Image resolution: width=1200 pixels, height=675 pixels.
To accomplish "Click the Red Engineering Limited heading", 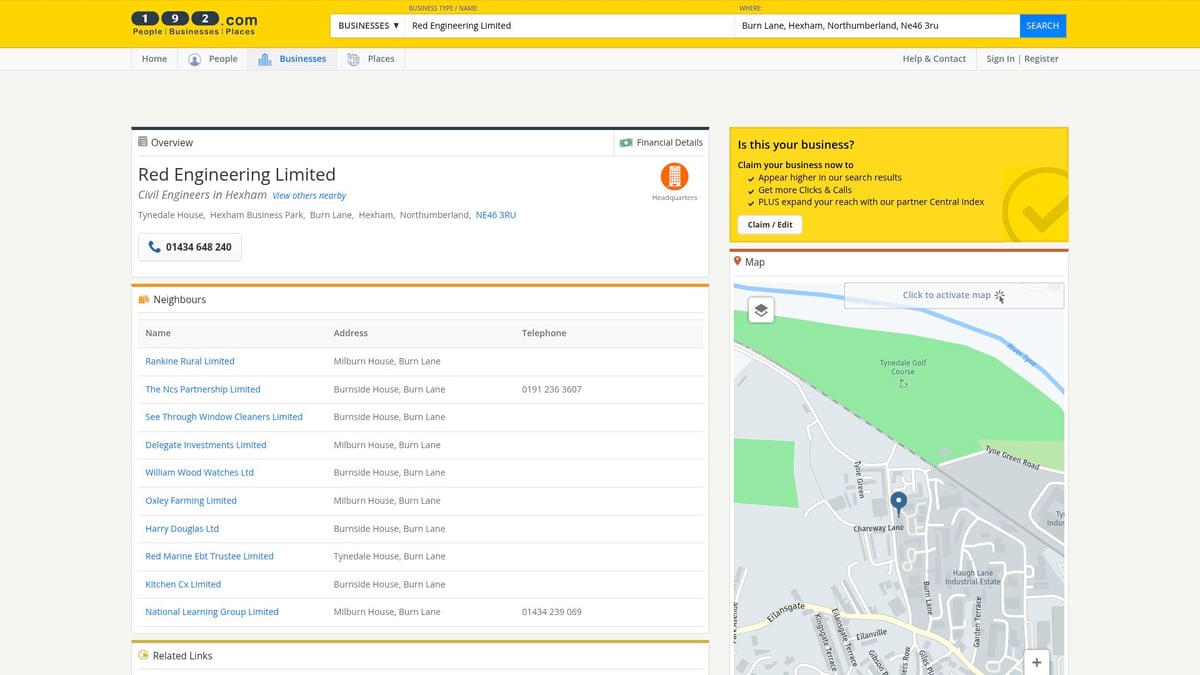I will [x=237, y=174].
